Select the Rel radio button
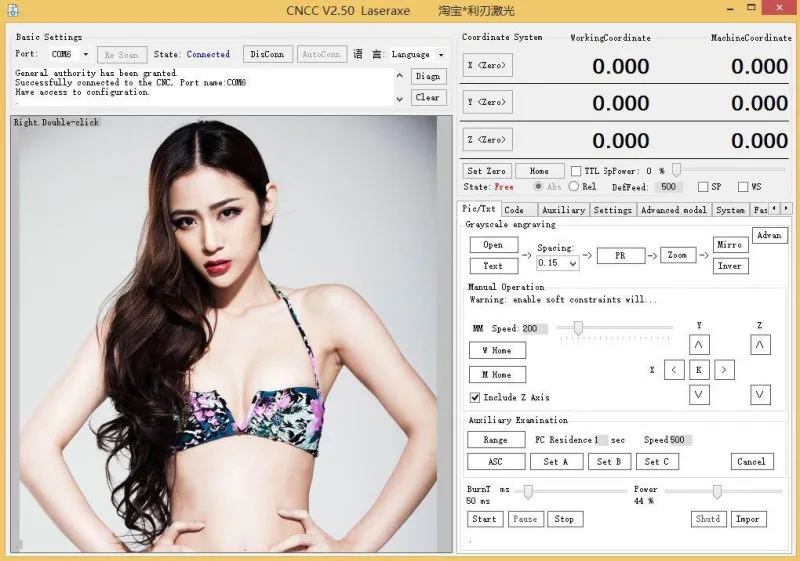Image resolution: width=800 pixels, height=561 pixels. tap(574, 187)
